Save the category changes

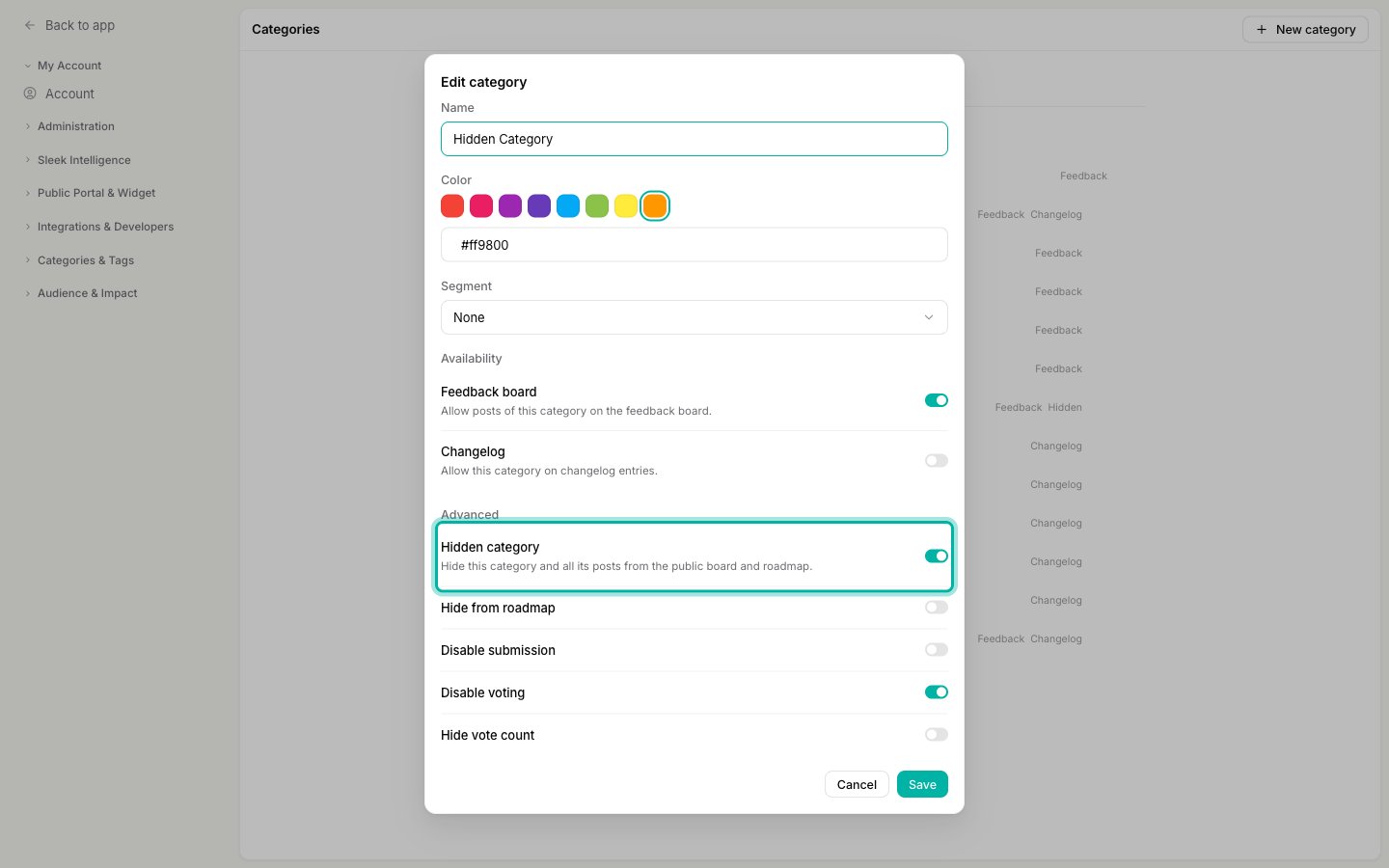coord(922,784)
